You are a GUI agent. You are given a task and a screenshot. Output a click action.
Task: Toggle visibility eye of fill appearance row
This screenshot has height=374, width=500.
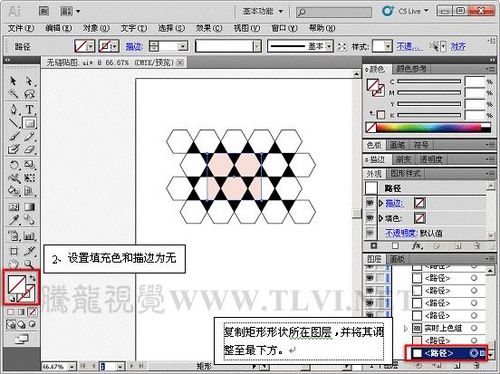pyautogui.click(x=370, y=218)
